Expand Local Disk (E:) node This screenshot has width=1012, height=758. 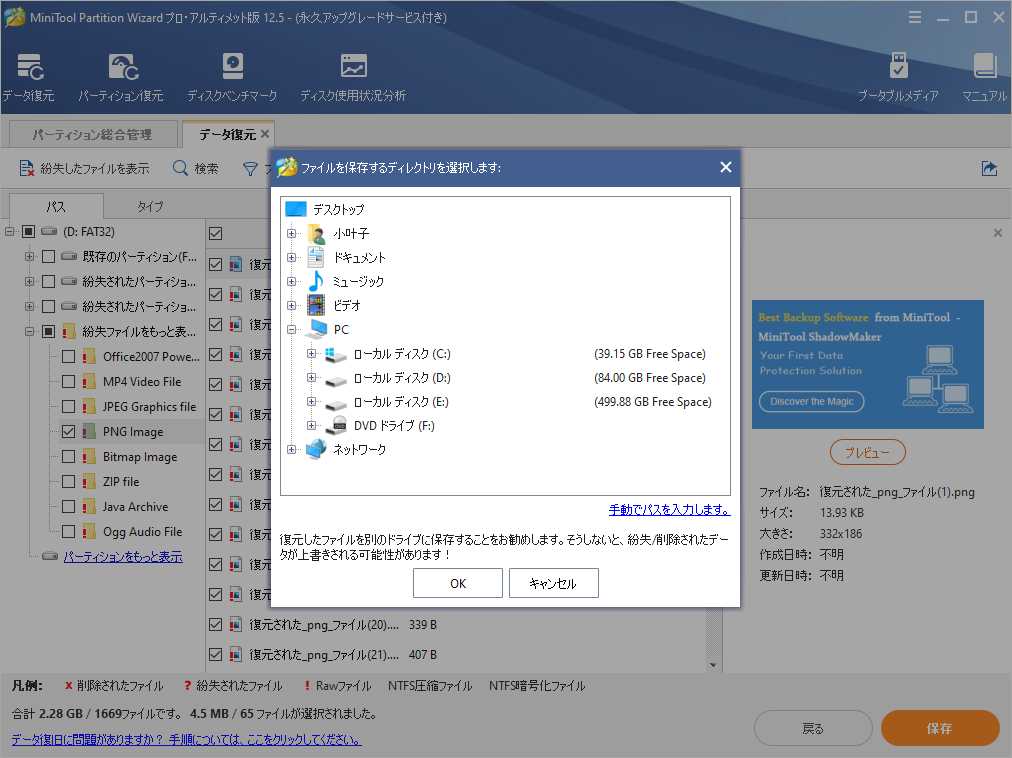(x=312, y=402)
